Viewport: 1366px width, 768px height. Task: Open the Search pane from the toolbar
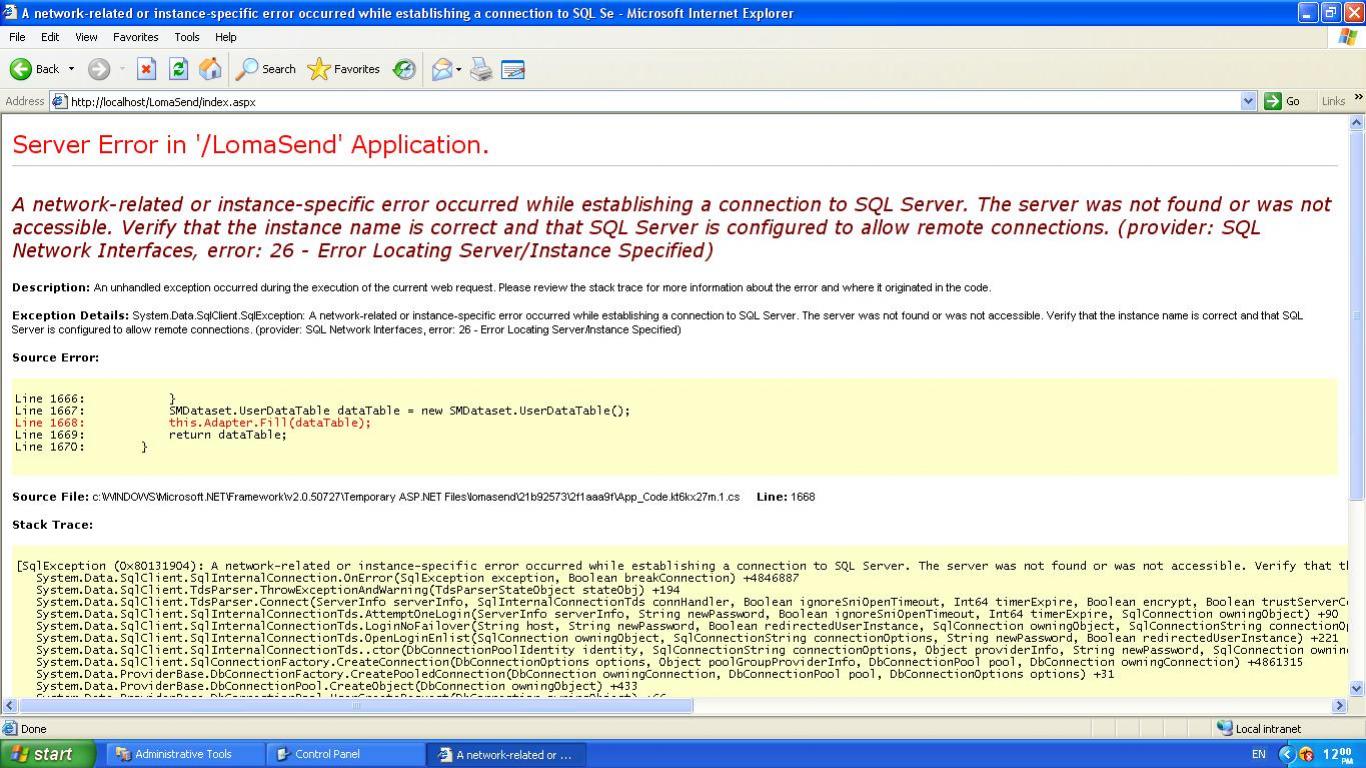point(266,69)
